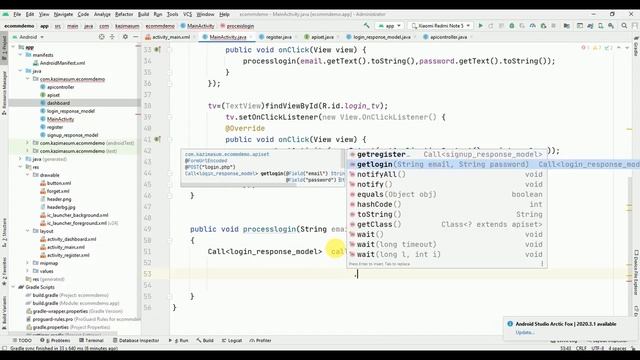640x360 pixels.
Task: Hide the Project panel using minus icon
Action: pos(136,37)
